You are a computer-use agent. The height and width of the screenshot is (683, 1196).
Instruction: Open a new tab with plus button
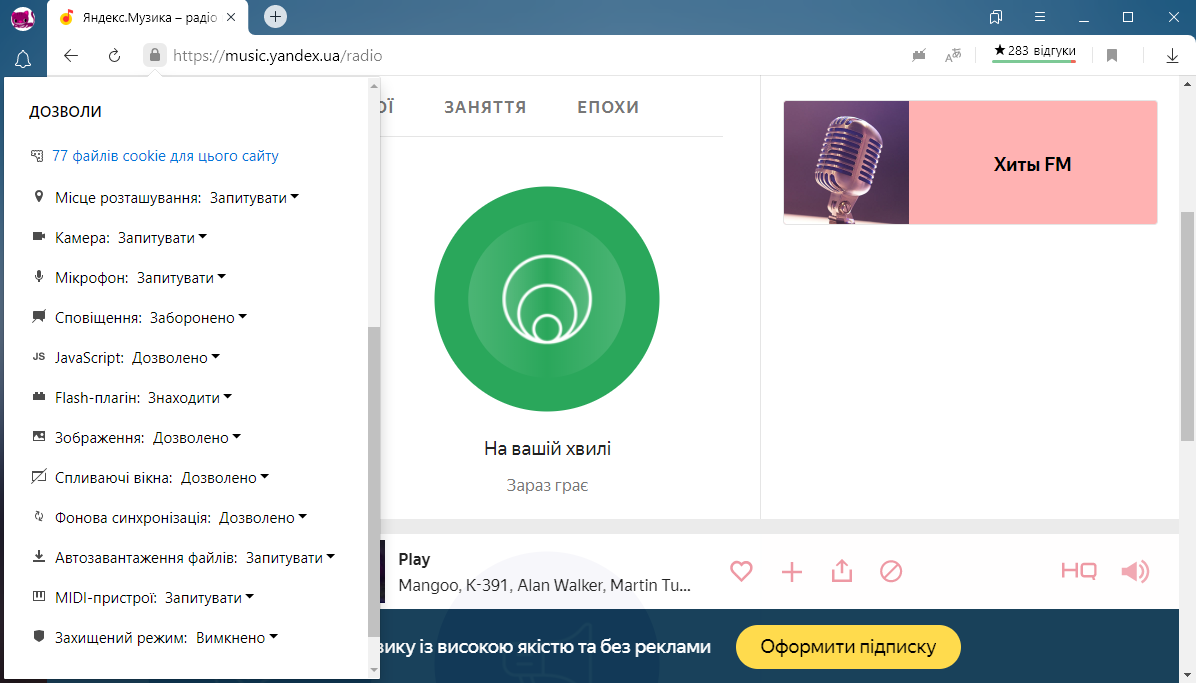coord(275,16)
